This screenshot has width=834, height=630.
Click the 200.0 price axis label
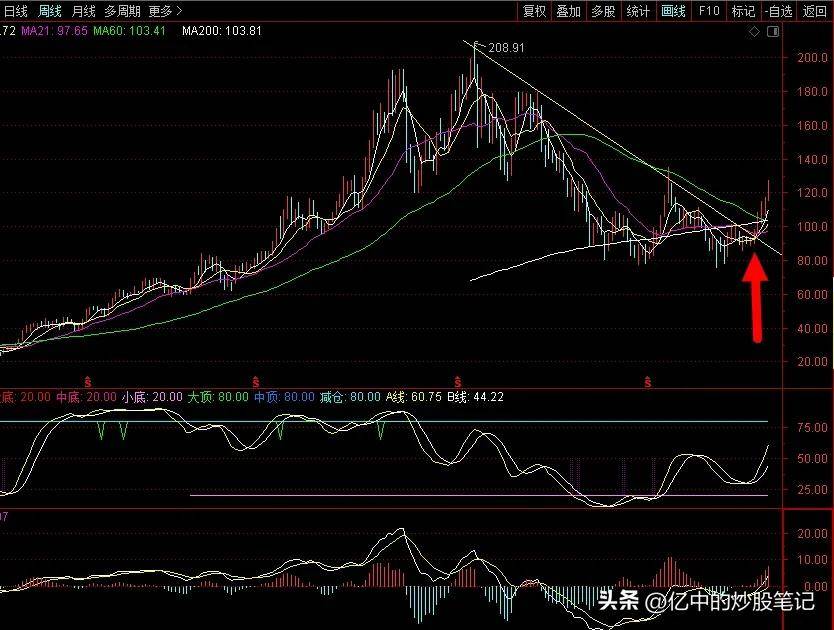[x=812, y=57]
